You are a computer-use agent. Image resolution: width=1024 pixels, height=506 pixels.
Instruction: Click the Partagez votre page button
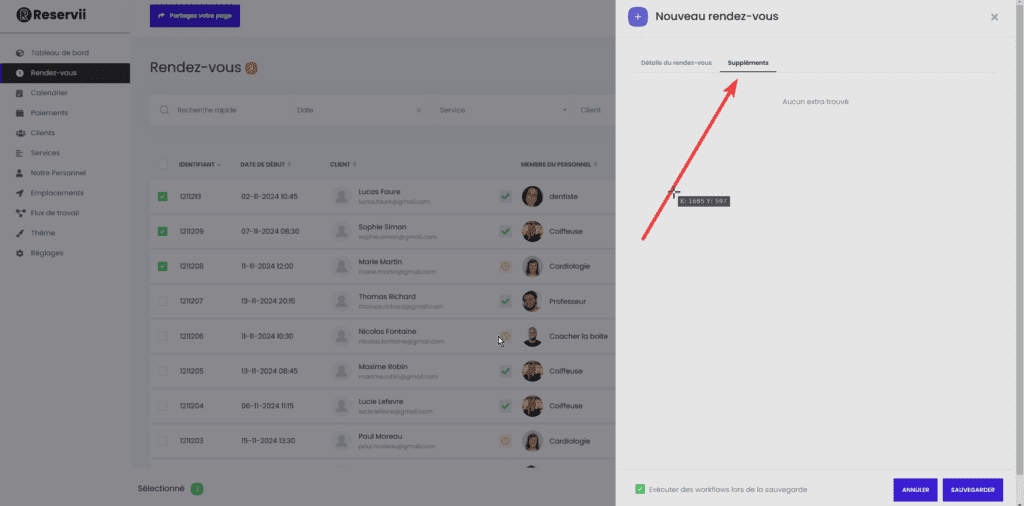(195, 16)
